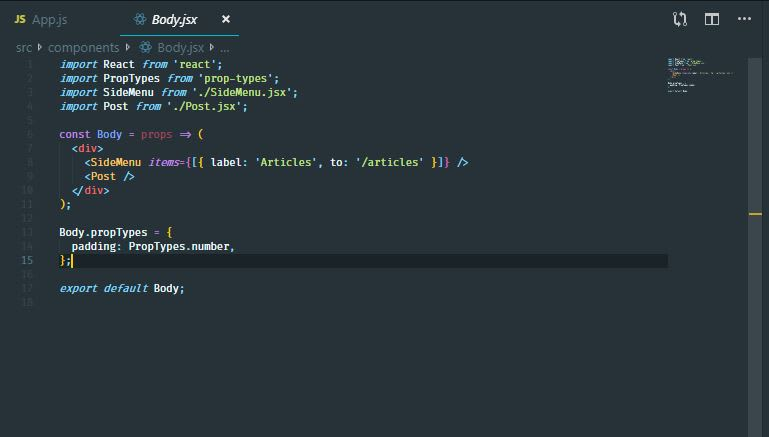Open the More Actions ellipsis menu

click(744, 19)
